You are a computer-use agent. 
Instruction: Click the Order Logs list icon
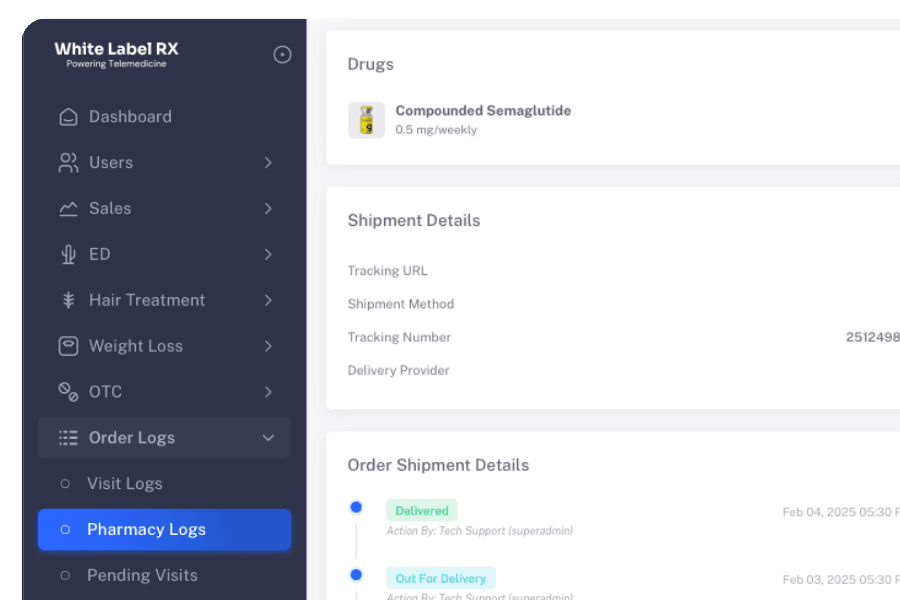click(x=68, y=438)
